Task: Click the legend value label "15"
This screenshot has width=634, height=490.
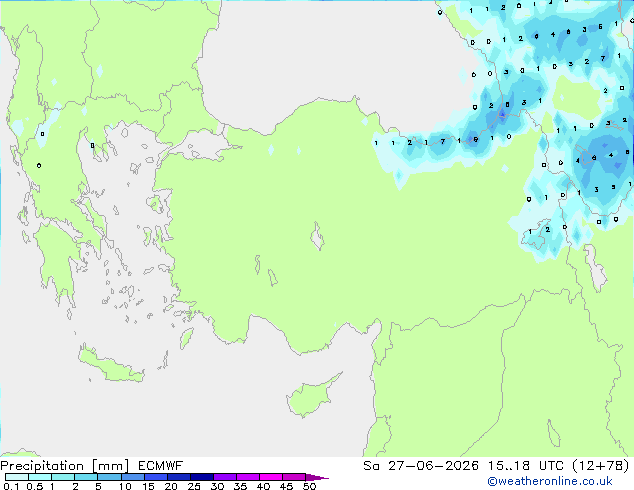Action: point(148,486)
